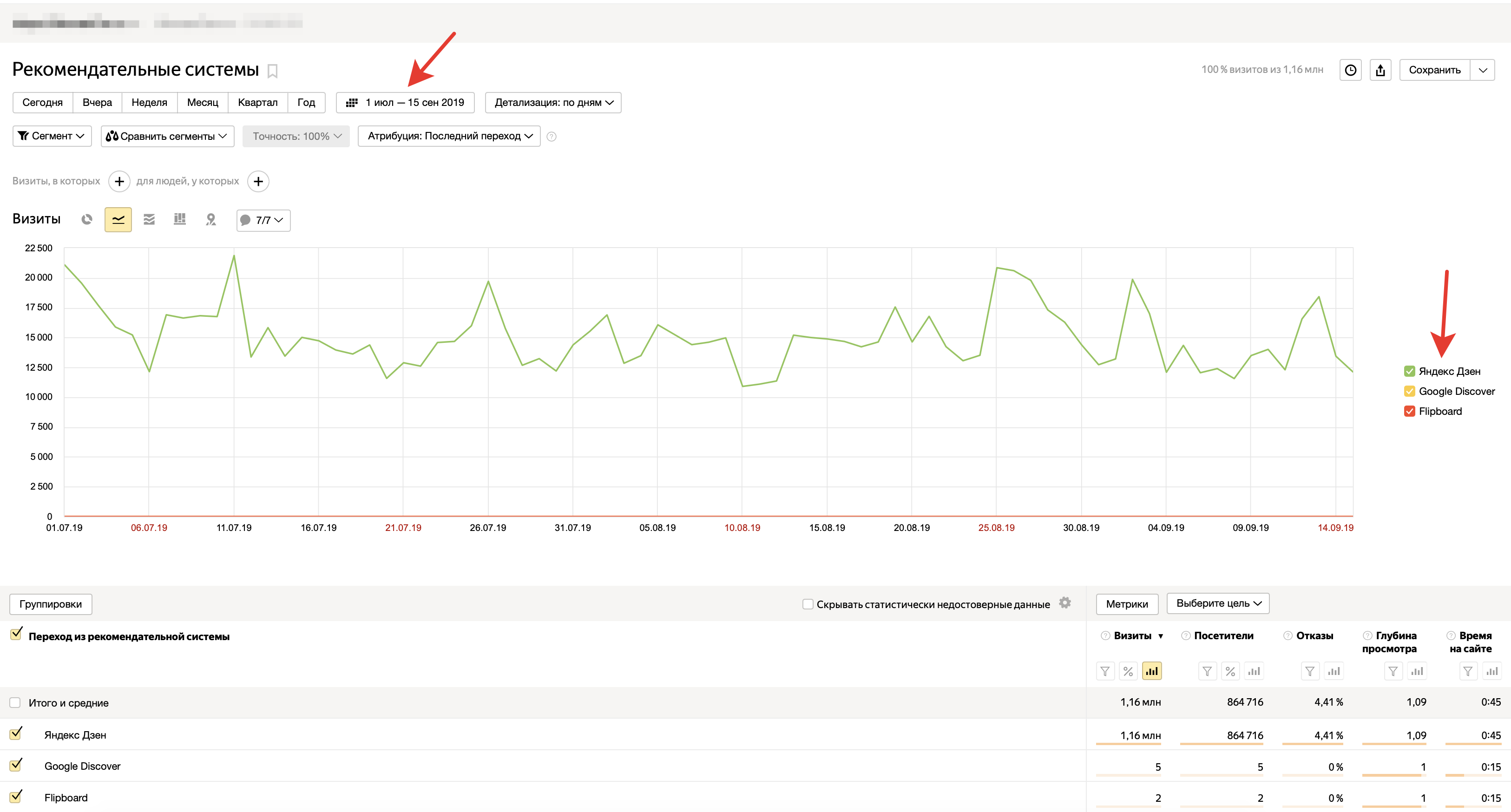The width and height of the screenshot is (1511, 812).
Task: Enable hiding statistically unreliable data checkbox
Action: coord(808,604)
